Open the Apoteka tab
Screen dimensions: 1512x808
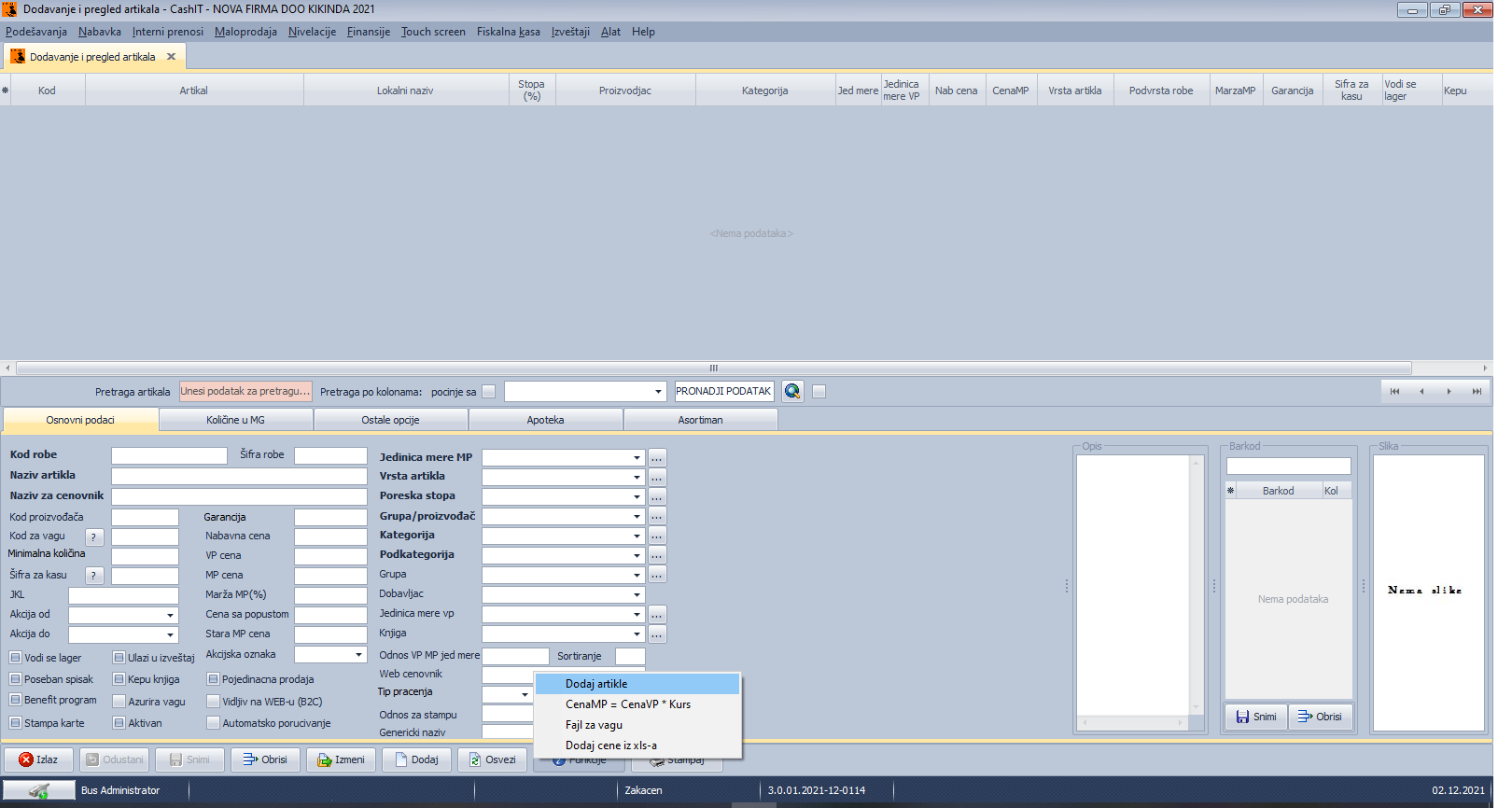[x=546, y=420]
